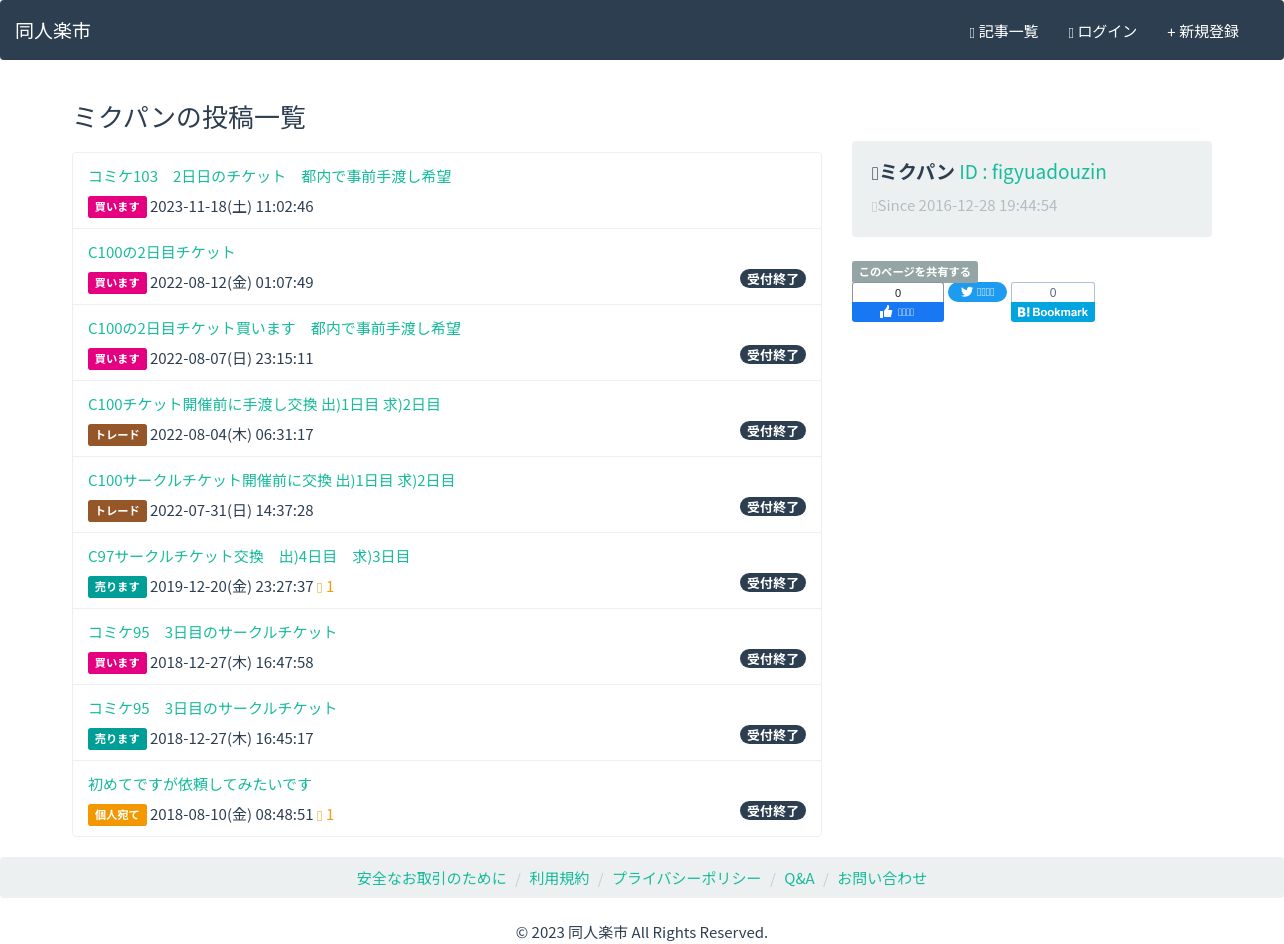This screenshot has width=1284, height=944.
Task: Click comment count icon on 初めてですが post
Action: [325, 815]
